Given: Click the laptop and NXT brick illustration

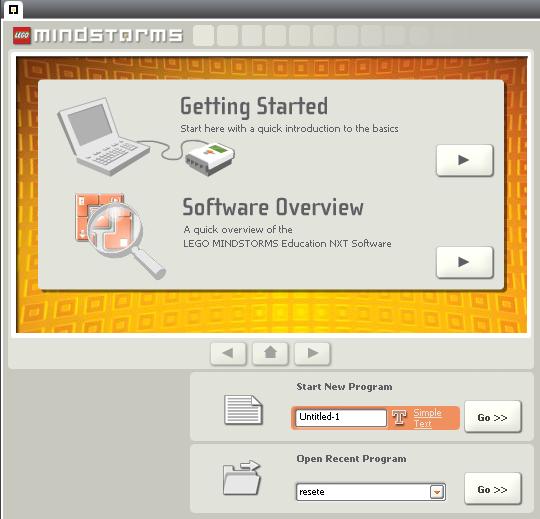Looking at the screenshot, I should click(146, 137).
